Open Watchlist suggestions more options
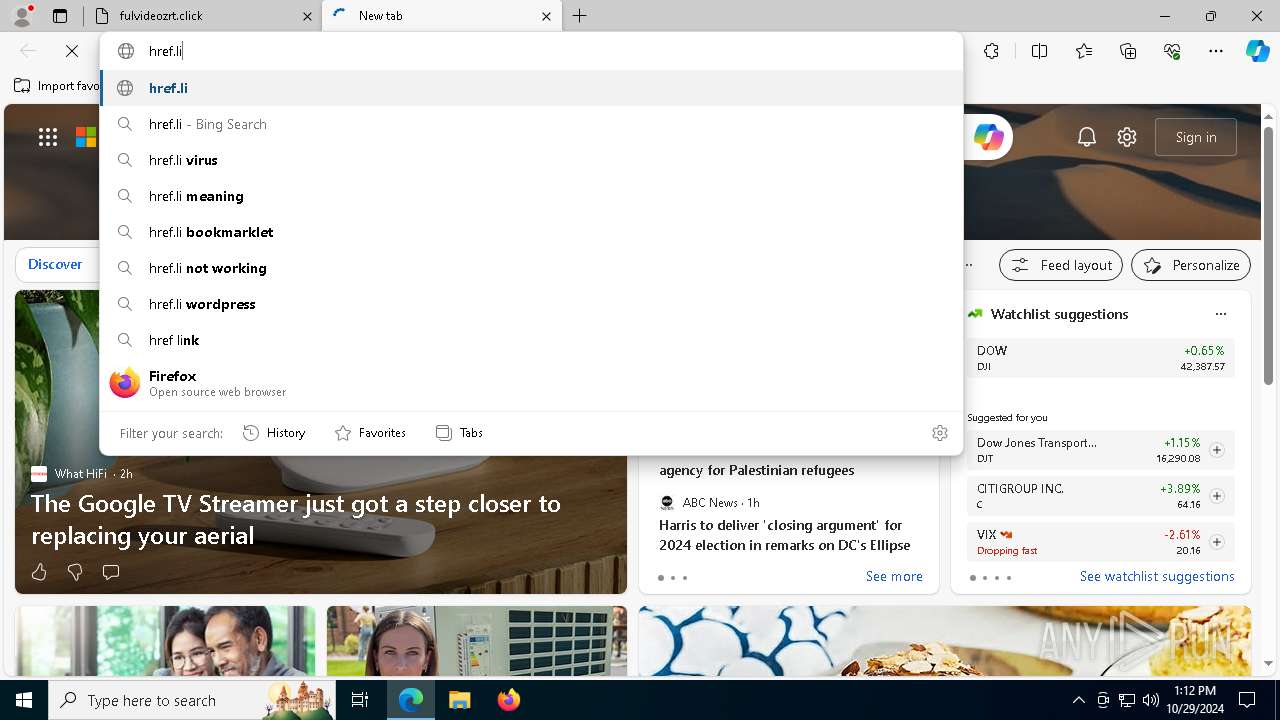This screenshot has height=720, width=1280. point(1221,314)
